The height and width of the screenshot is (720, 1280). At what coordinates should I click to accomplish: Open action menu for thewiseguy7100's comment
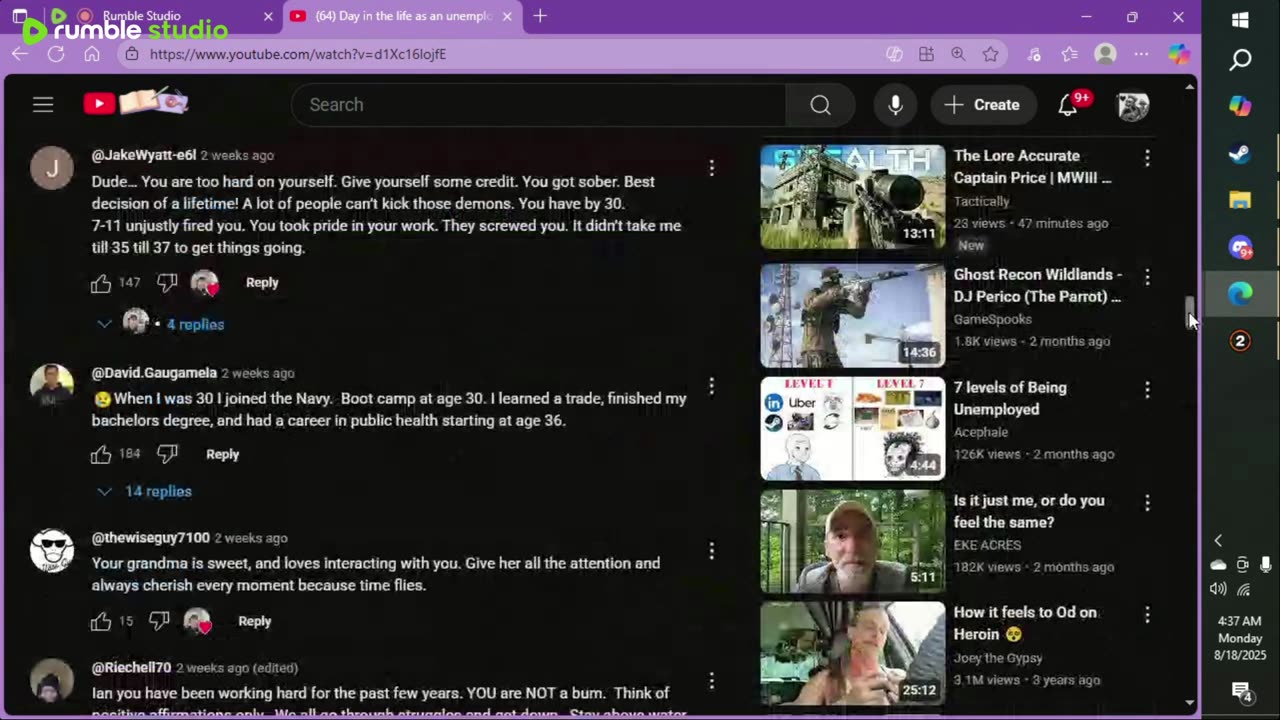click(712, 551)
